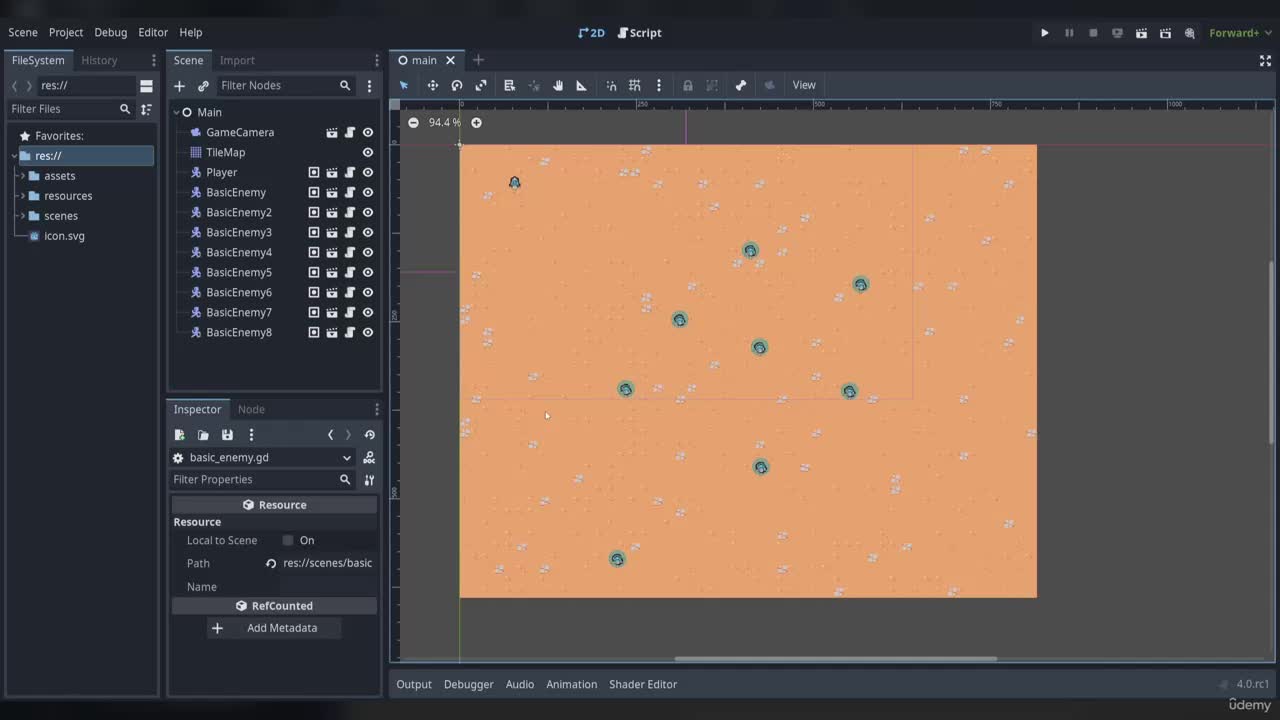Toggle TileMap visibility eye
Image resolution: width=1280 pixels, height=720 pixels.
[x=368, y=152]
